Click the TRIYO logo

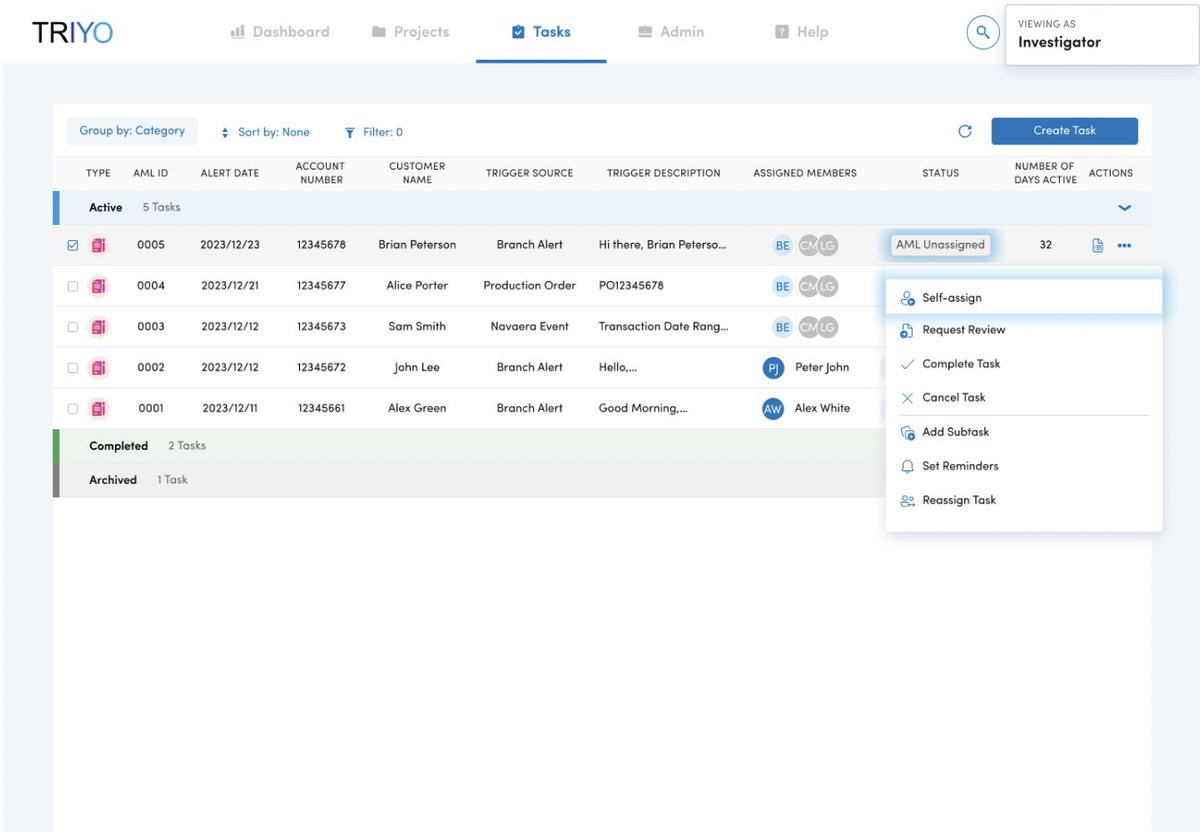coord(72,32)
